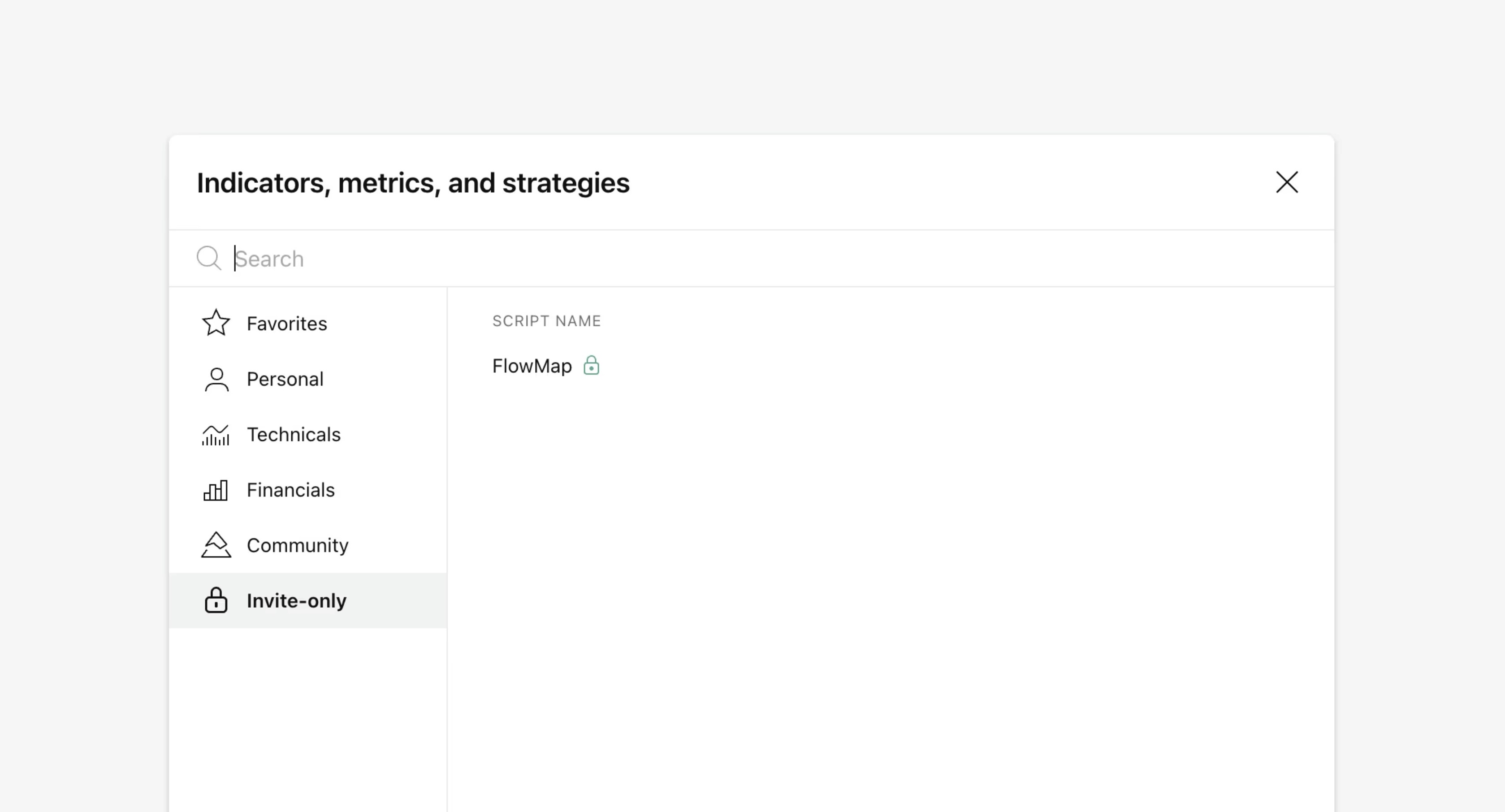Select the person icon for Personal scripts
The width and height of the screenshot is (1505, 812).
click(x=216, y=379)
